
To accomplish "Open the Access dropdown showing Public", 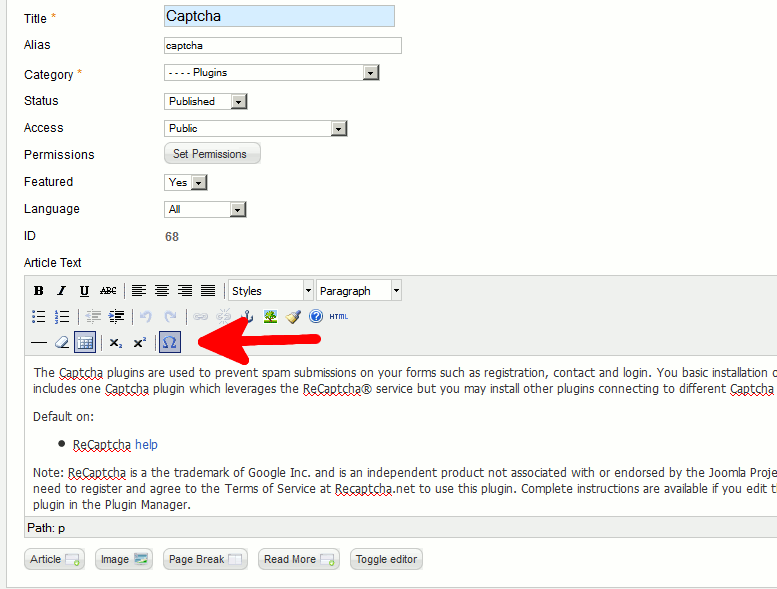I will tap(256, 129).
